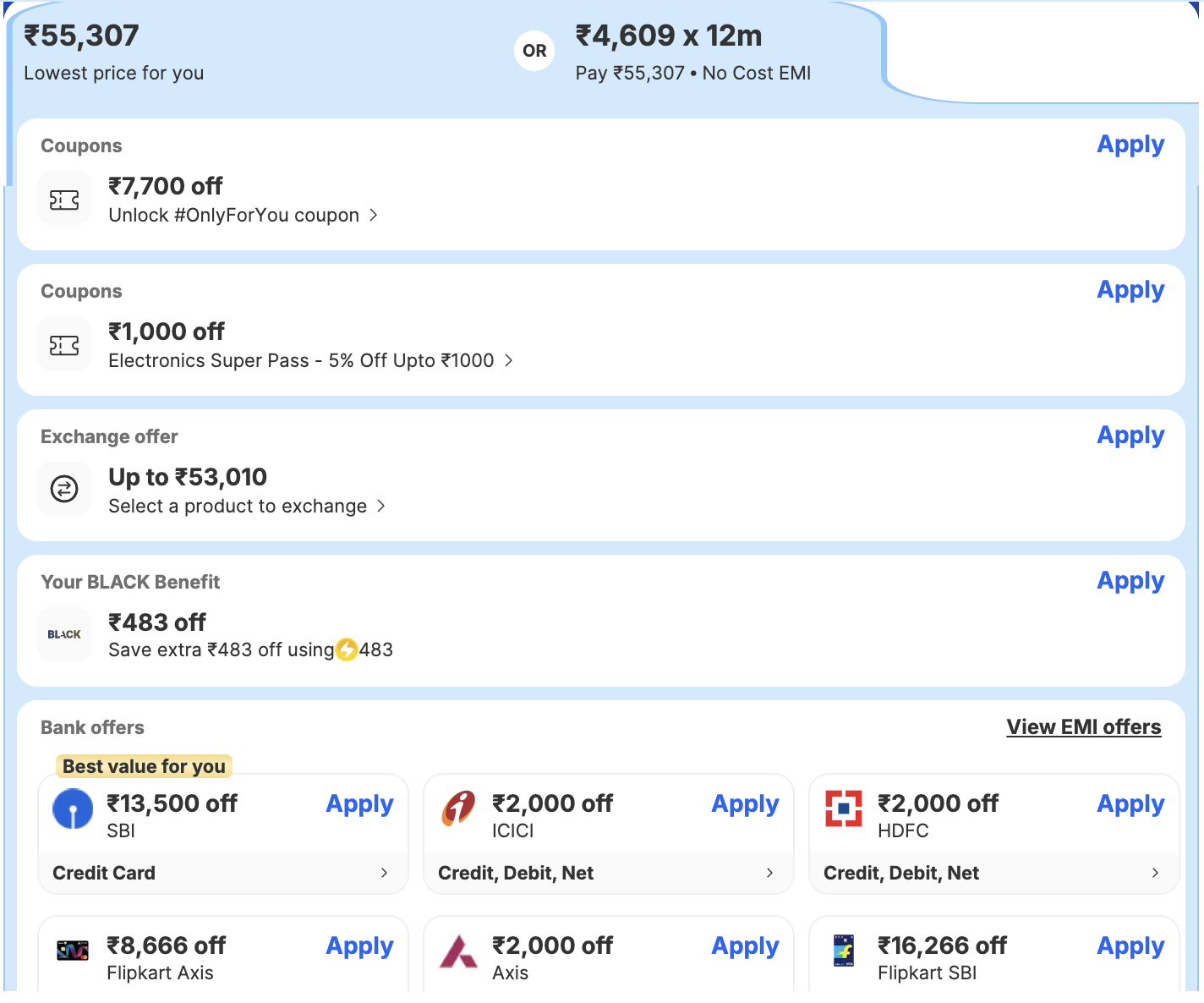
Task: Click the HDFC bank logo
Action: tap(844, 808)
